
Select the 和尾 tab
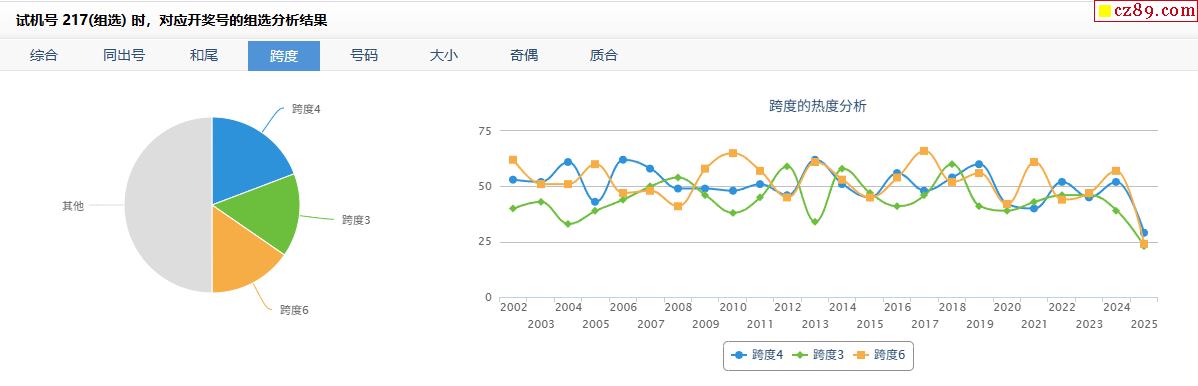pyautogui.click(x=204, y=56)
